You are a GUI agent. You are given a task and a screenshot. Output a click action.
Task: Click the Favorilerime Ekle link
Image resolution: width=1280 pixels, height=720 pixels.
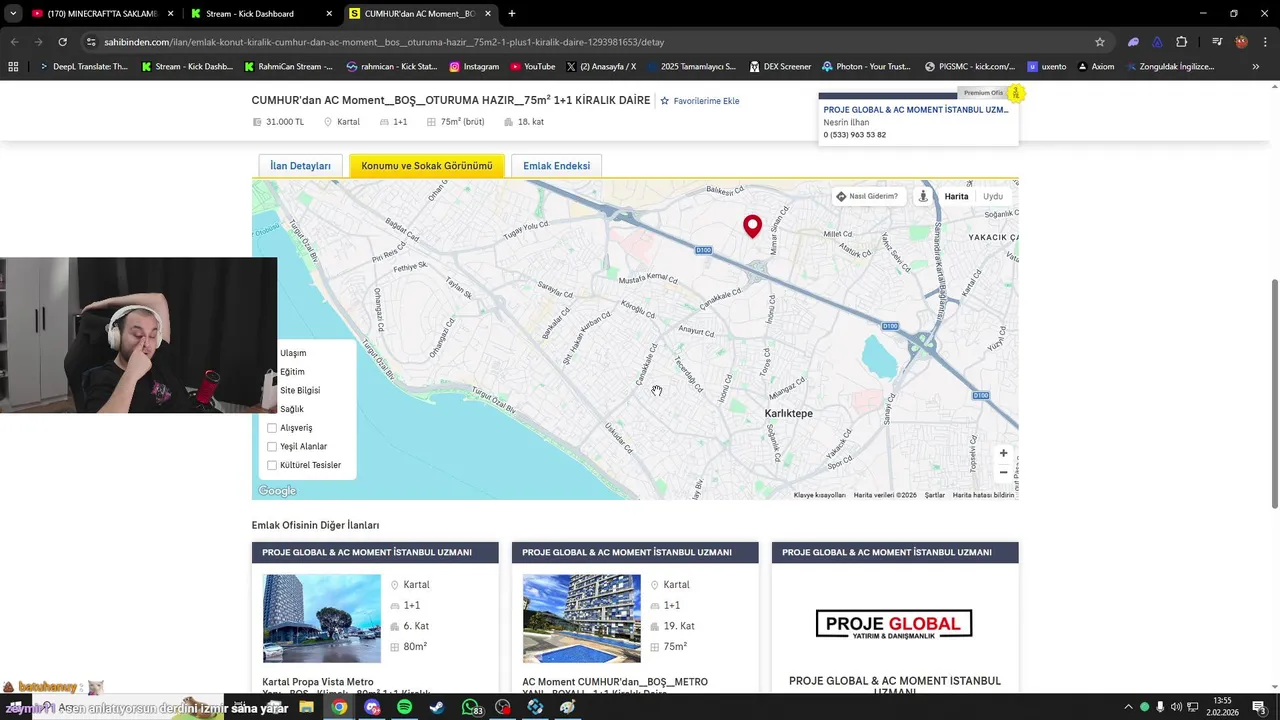(706, 101)
